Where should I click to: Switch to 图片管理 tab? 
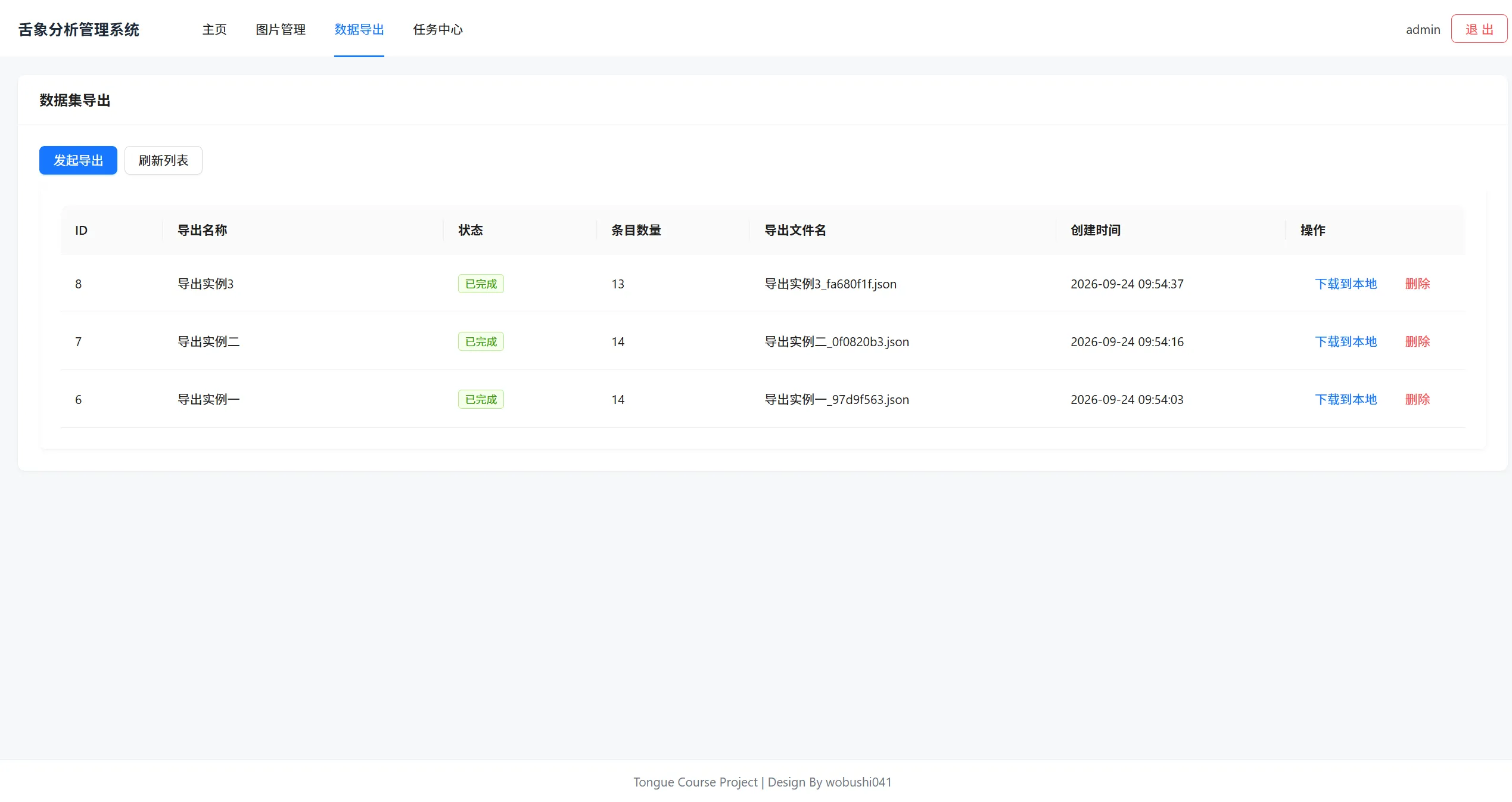click(x=281, y=29)
